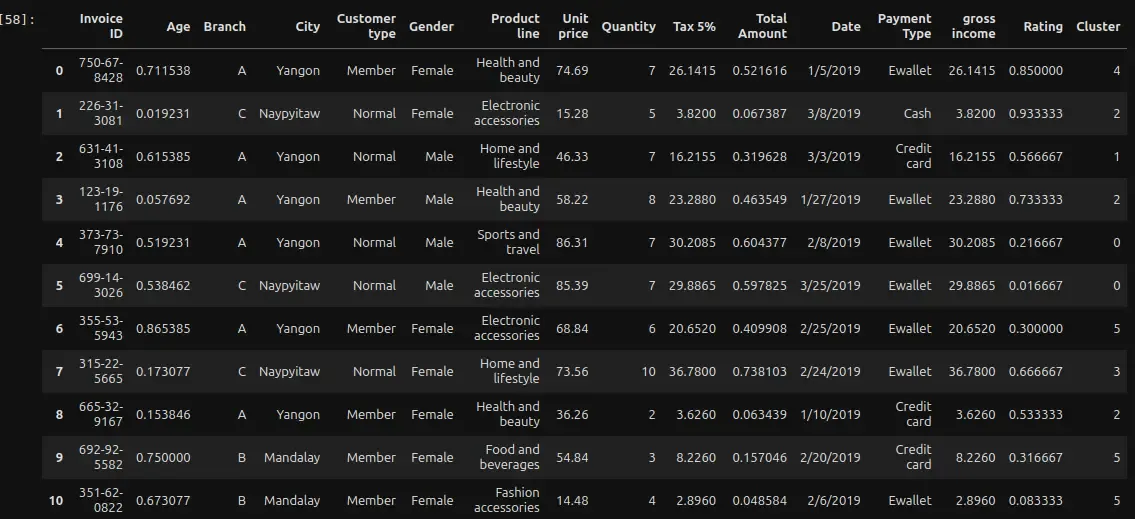Select the age value 0.865385
This screenshot has width=1135, height=519.
pyautogui.click(x=163, y=328)
